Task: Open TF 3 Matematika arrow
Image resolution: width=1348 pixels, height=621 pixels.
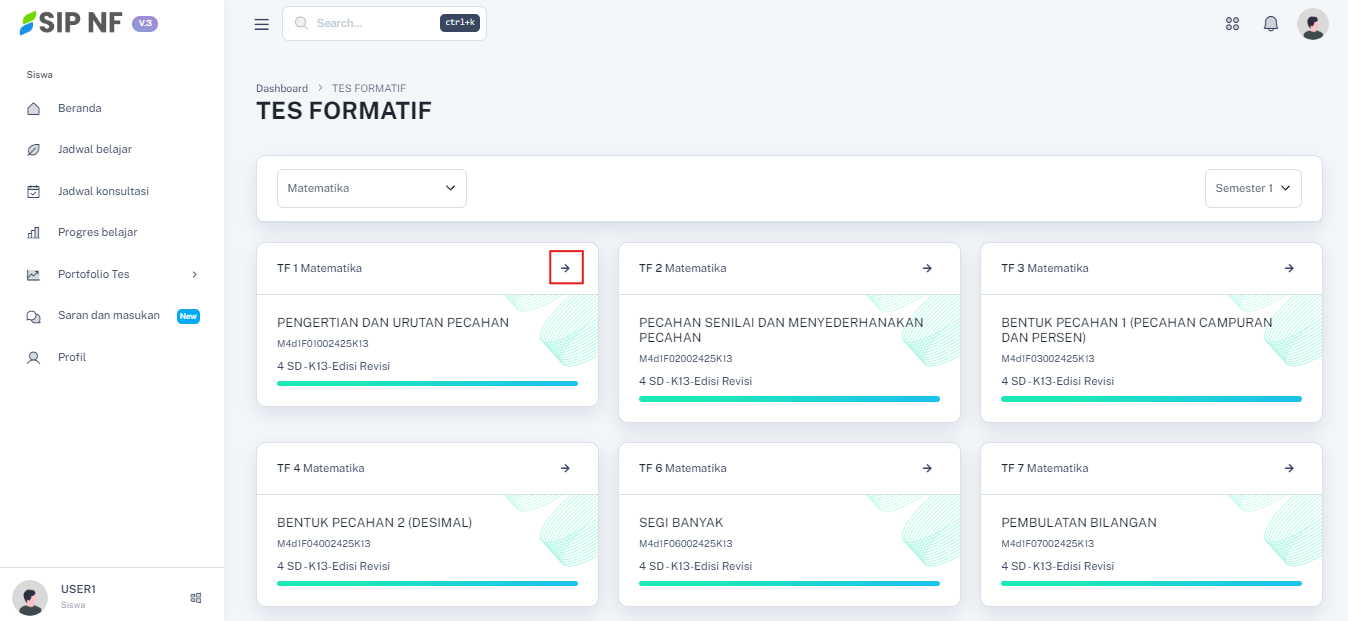Action: tap(1289, 268)
